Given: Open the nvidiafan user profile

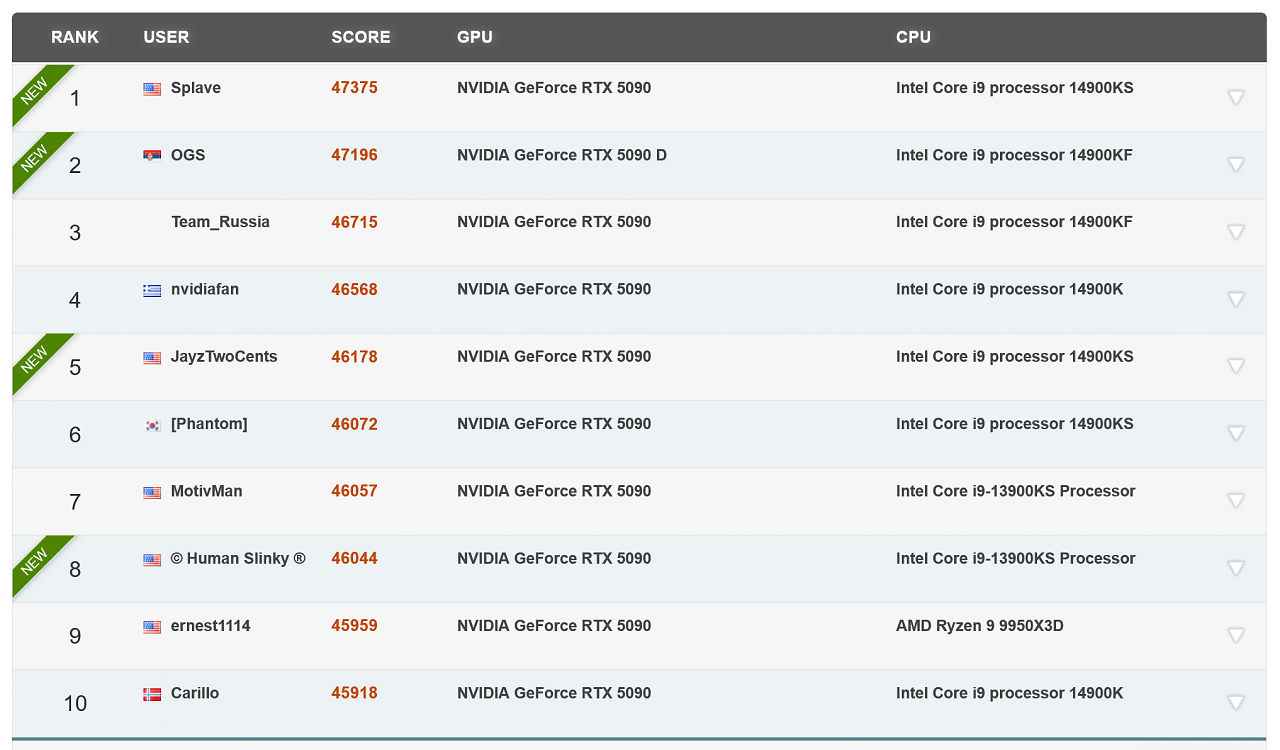Looking at the screenshot, I should coord(205,289).
